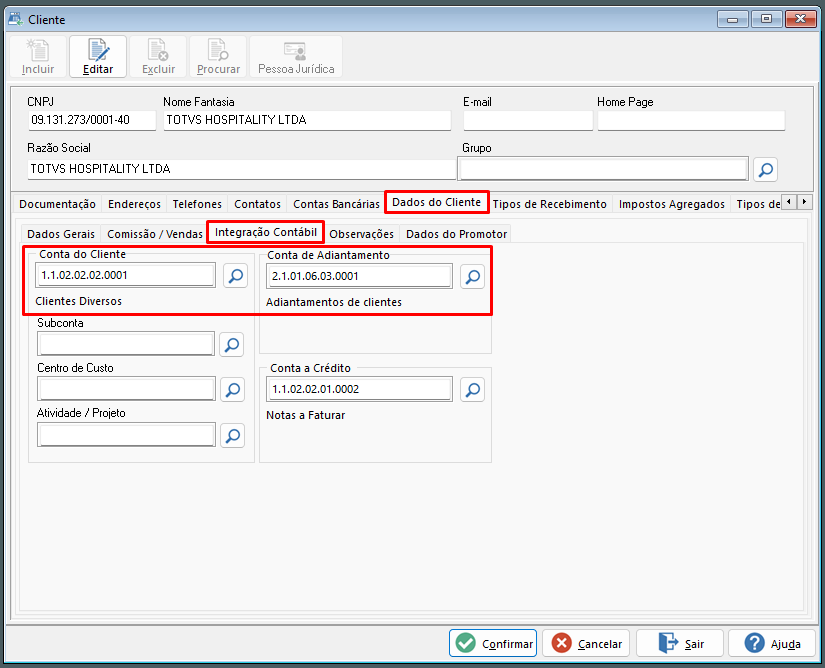
Task: Open the Comissão / Vendas subtab
Action: coord(155,234)
